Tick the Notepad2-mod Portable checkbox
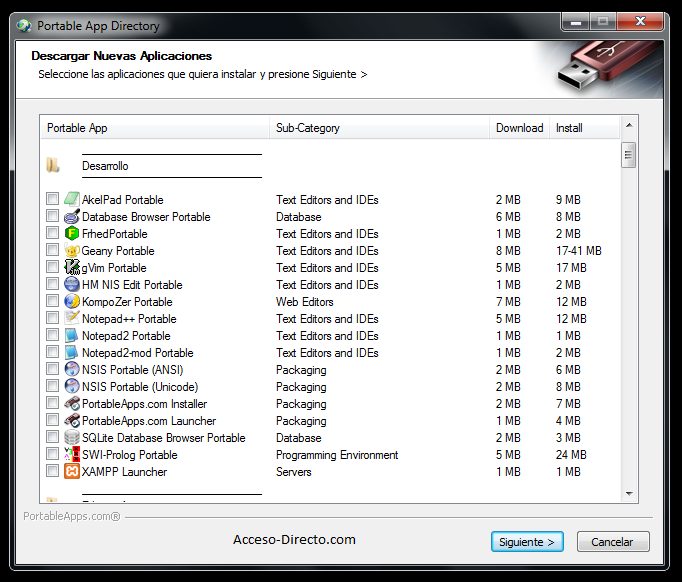Screen dimensions: 682x582 (x=52, y=351)
